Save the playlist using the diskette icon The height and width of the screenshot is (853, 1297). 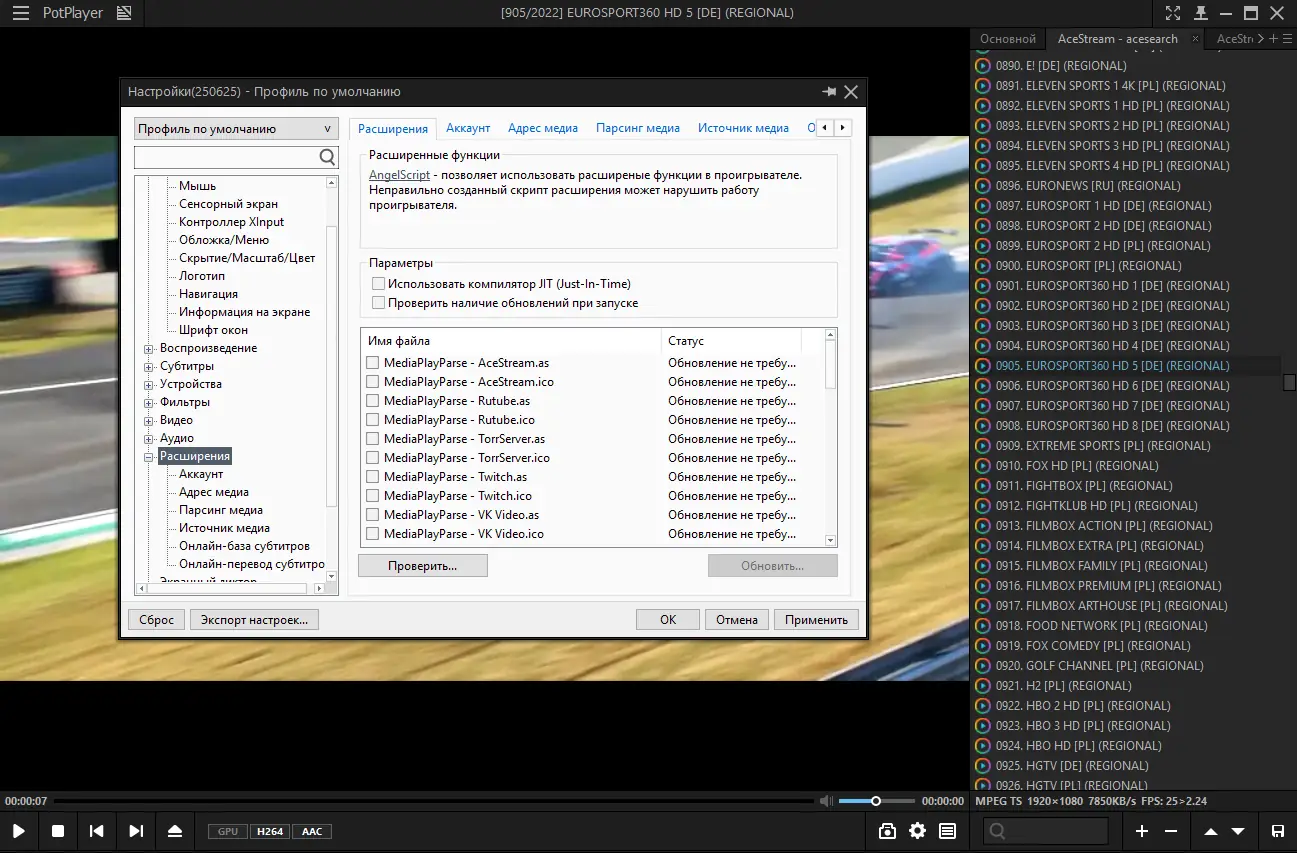click(x=1278, y=830)
